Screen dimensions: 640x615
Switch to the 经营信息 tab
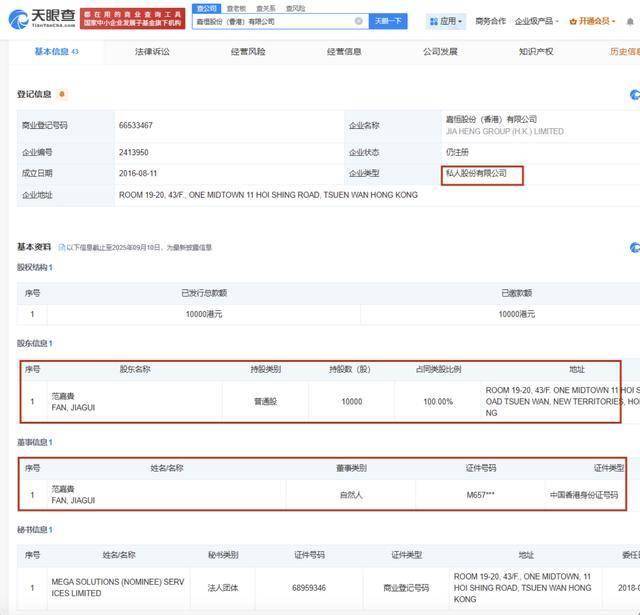[x=344, y=52]
